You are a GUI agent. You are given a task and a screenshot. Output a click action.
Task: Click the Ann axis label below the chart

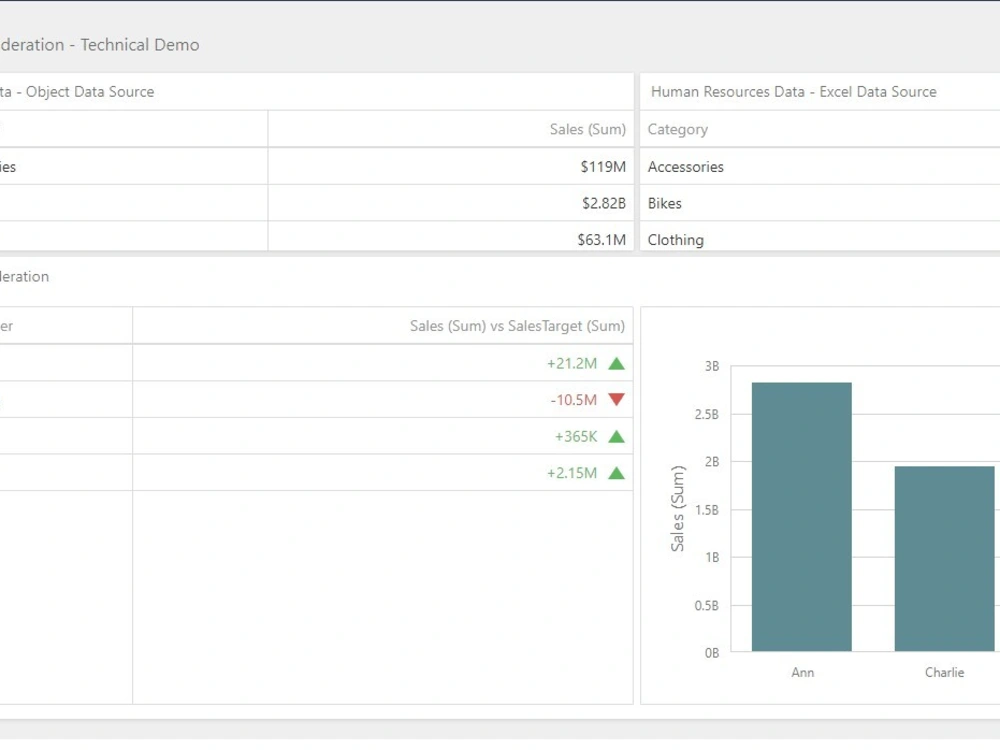click(x=801, y=673)
